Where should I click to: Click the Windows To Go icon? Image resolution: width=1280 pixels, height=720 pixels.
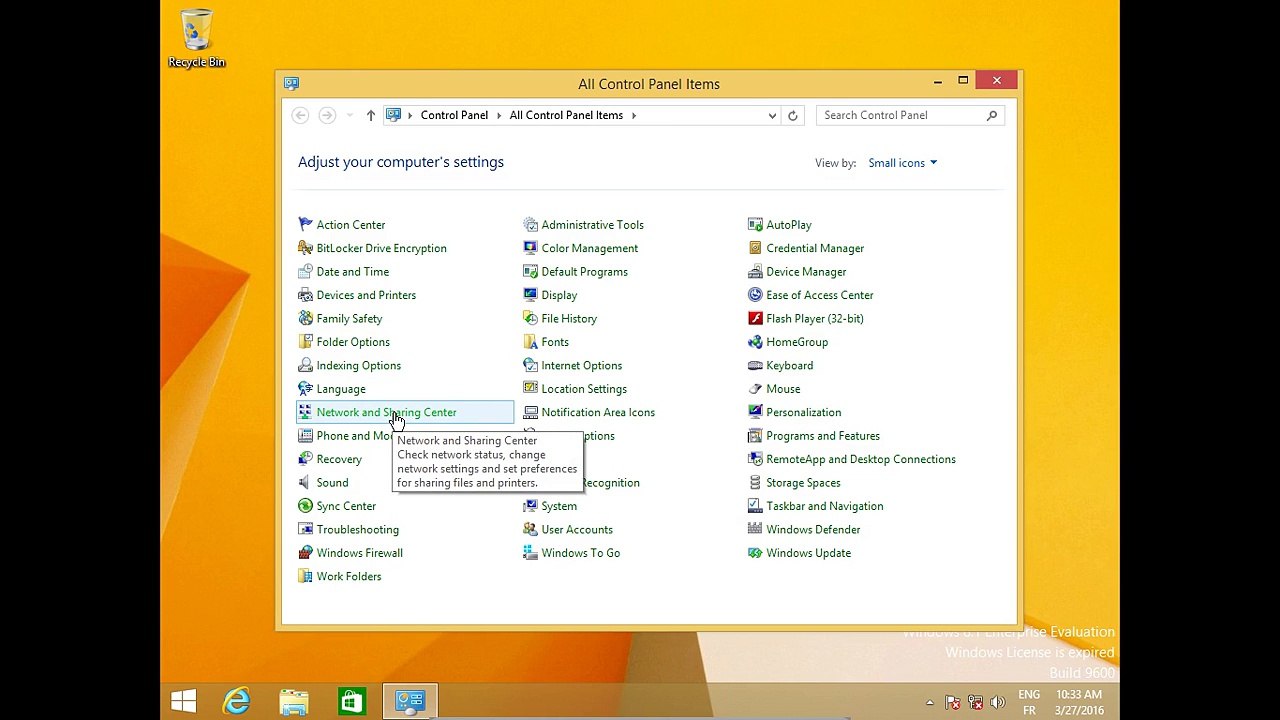click(530, 553)
